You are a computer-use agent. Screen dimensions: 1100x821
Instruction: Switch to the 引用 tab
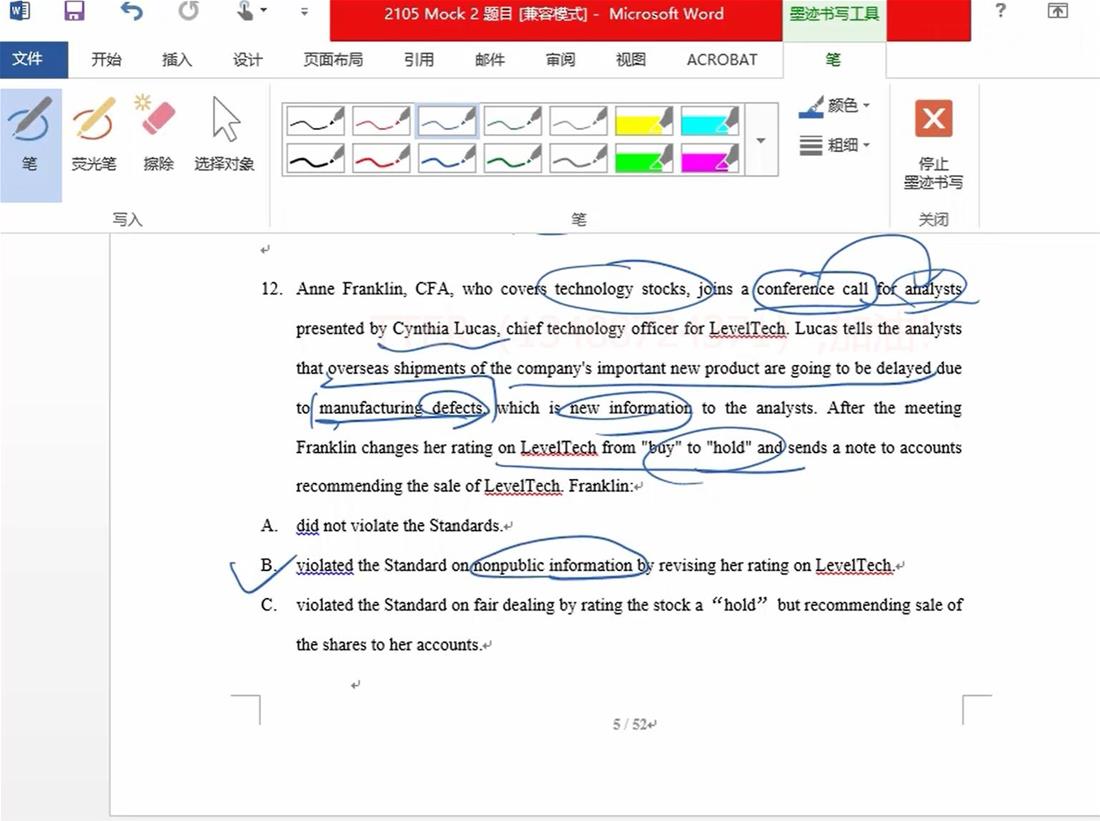click(419, 60)
